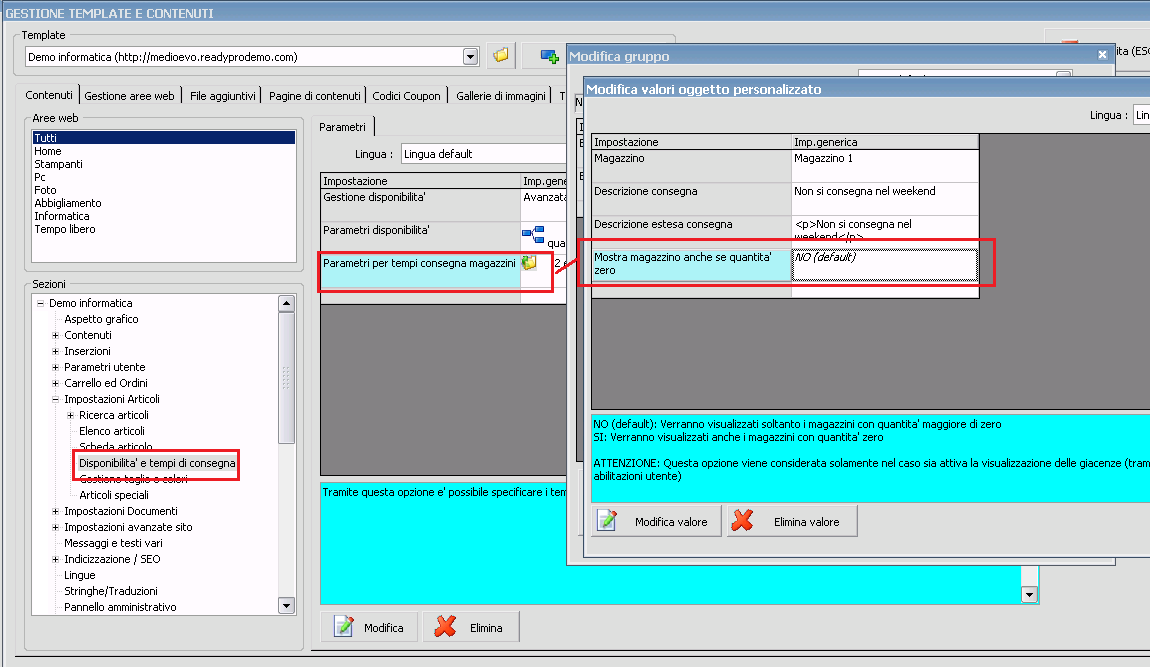Viewport: 1150px width, 667px height.
Task: Click Non si consegna nel weekend cell
Action: click(885, 199)
